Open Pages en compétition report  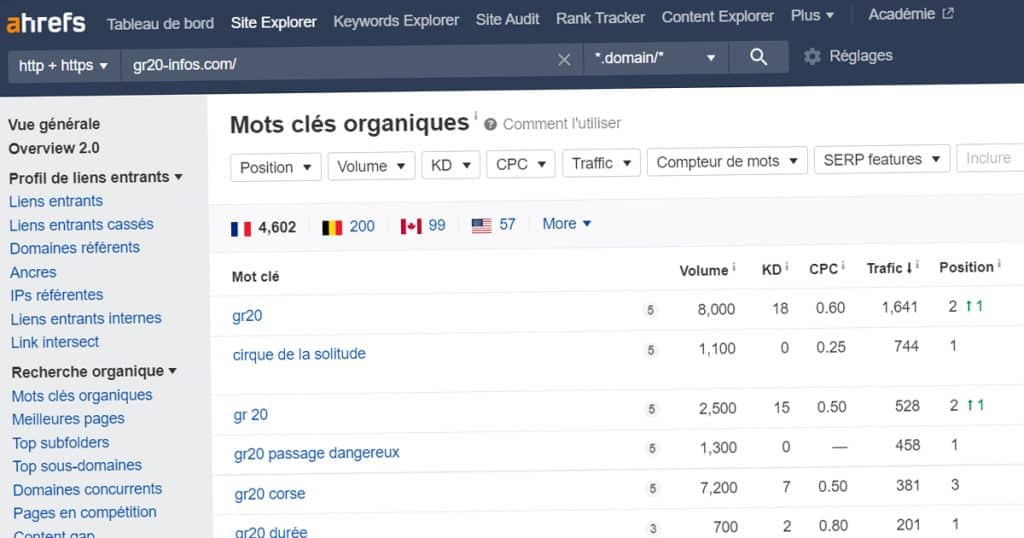point(85,513)
